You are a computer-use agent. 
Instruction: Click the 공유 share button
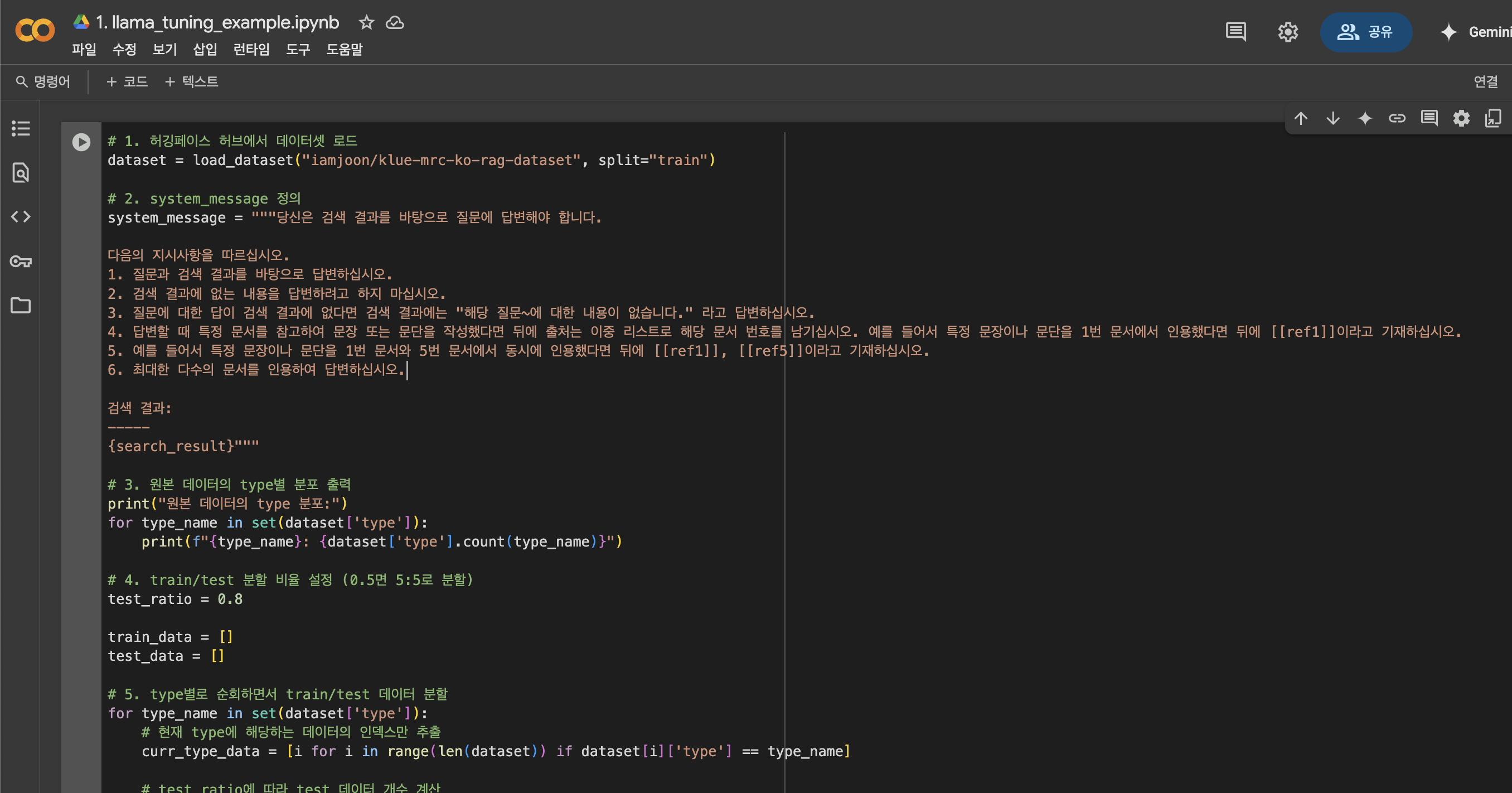click(1365, 32)
